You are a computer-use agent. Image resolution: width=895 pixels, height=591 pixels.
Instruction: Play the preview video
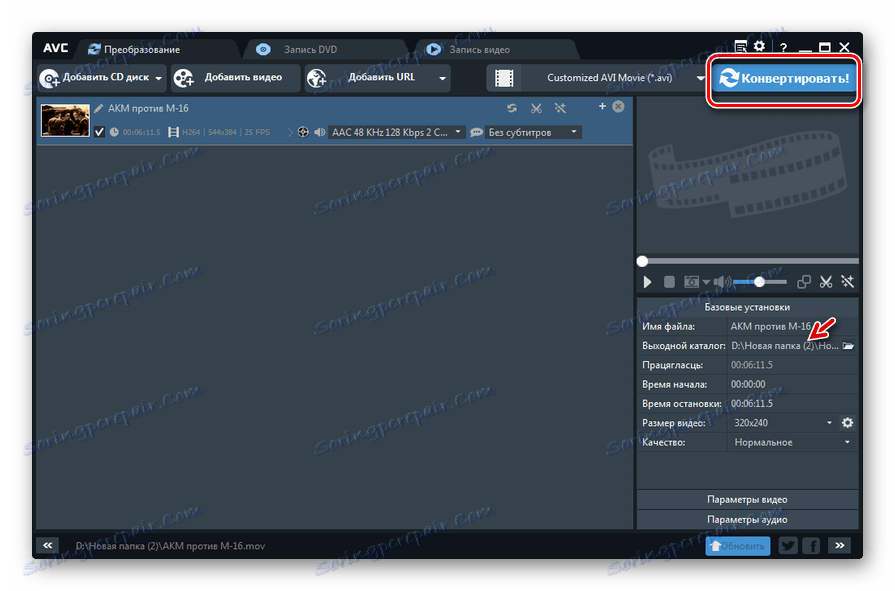tap(647, 282)
